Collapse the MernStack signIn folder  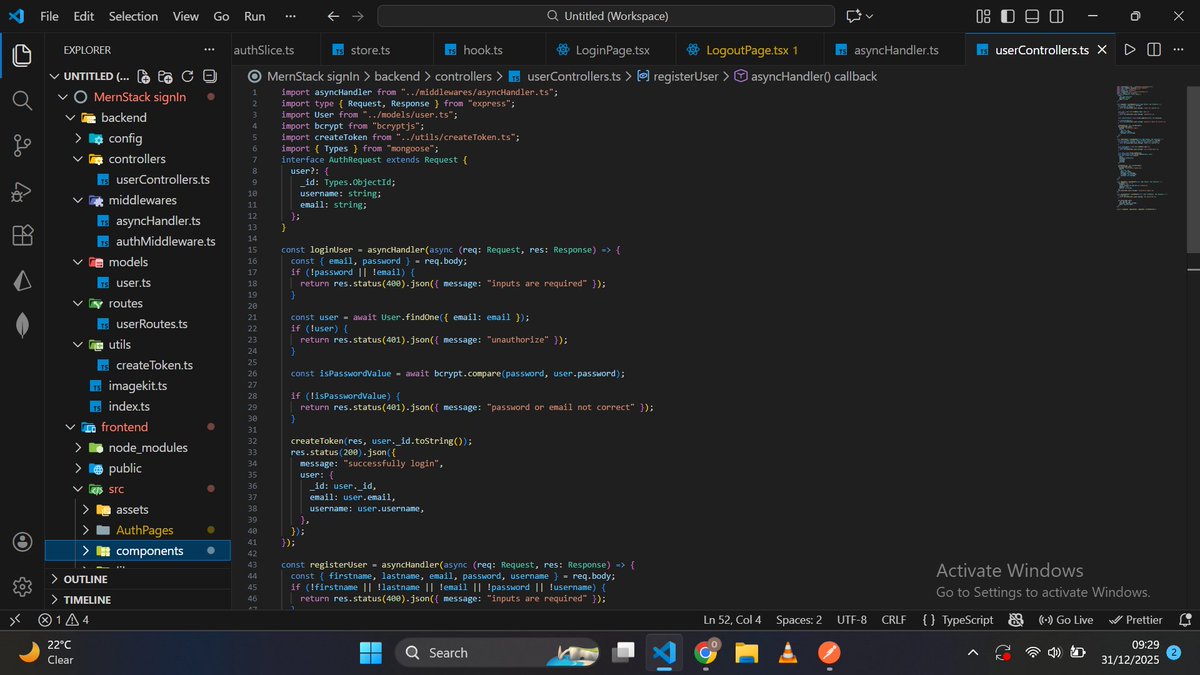(x=63, y=97)
